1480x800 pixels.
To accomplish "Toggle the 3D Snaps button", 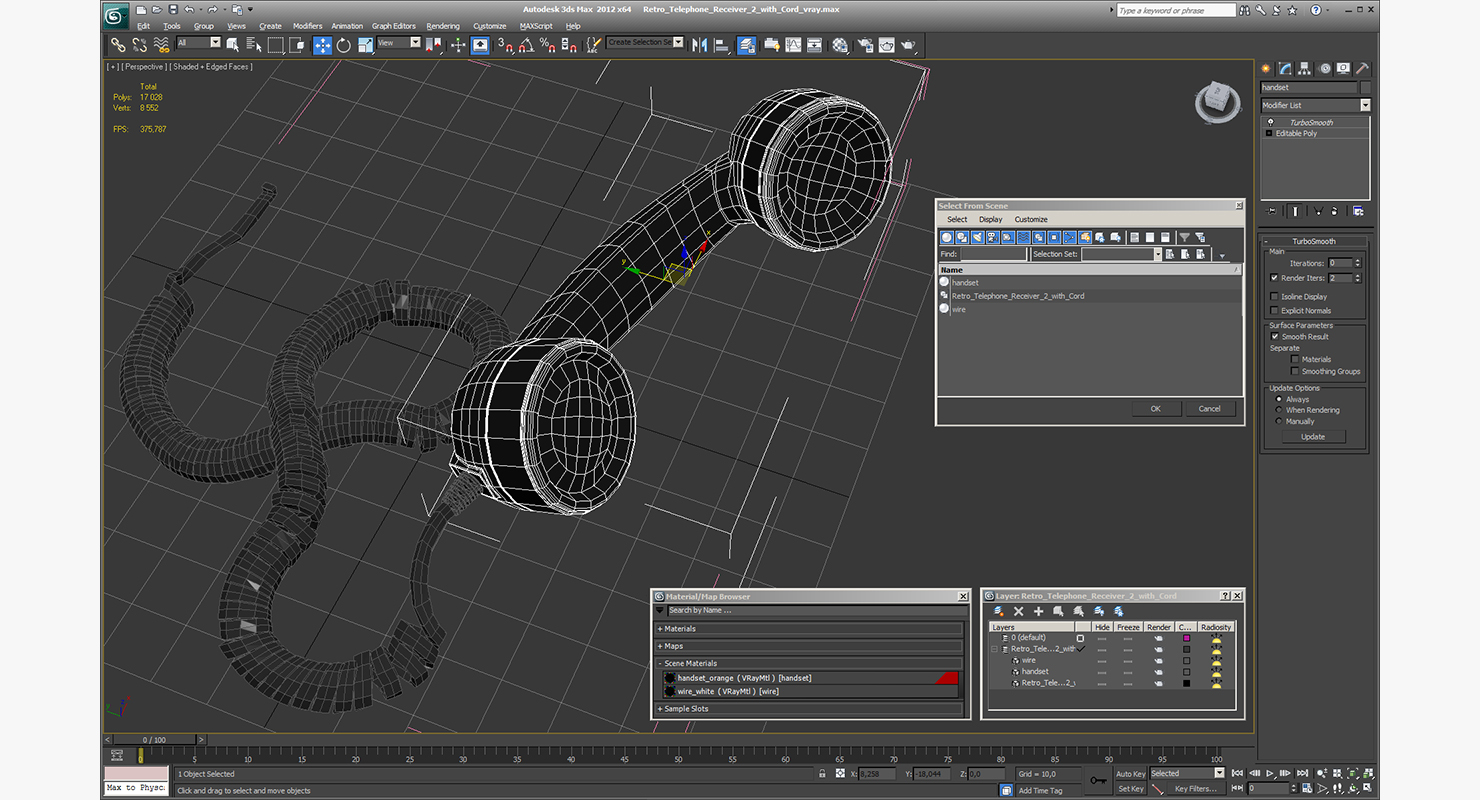I will point(506,45).
